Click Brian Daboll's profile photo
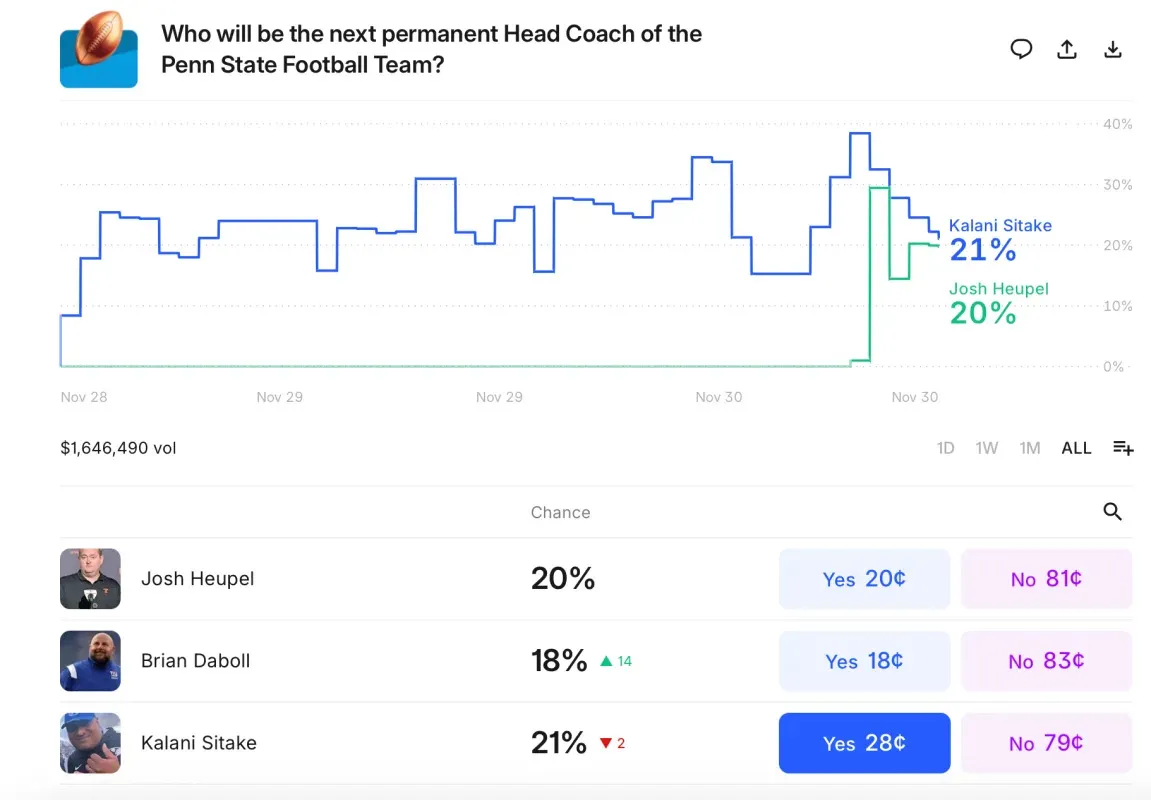The width and height of the screenshot is (1151, 800). point(90,661)
